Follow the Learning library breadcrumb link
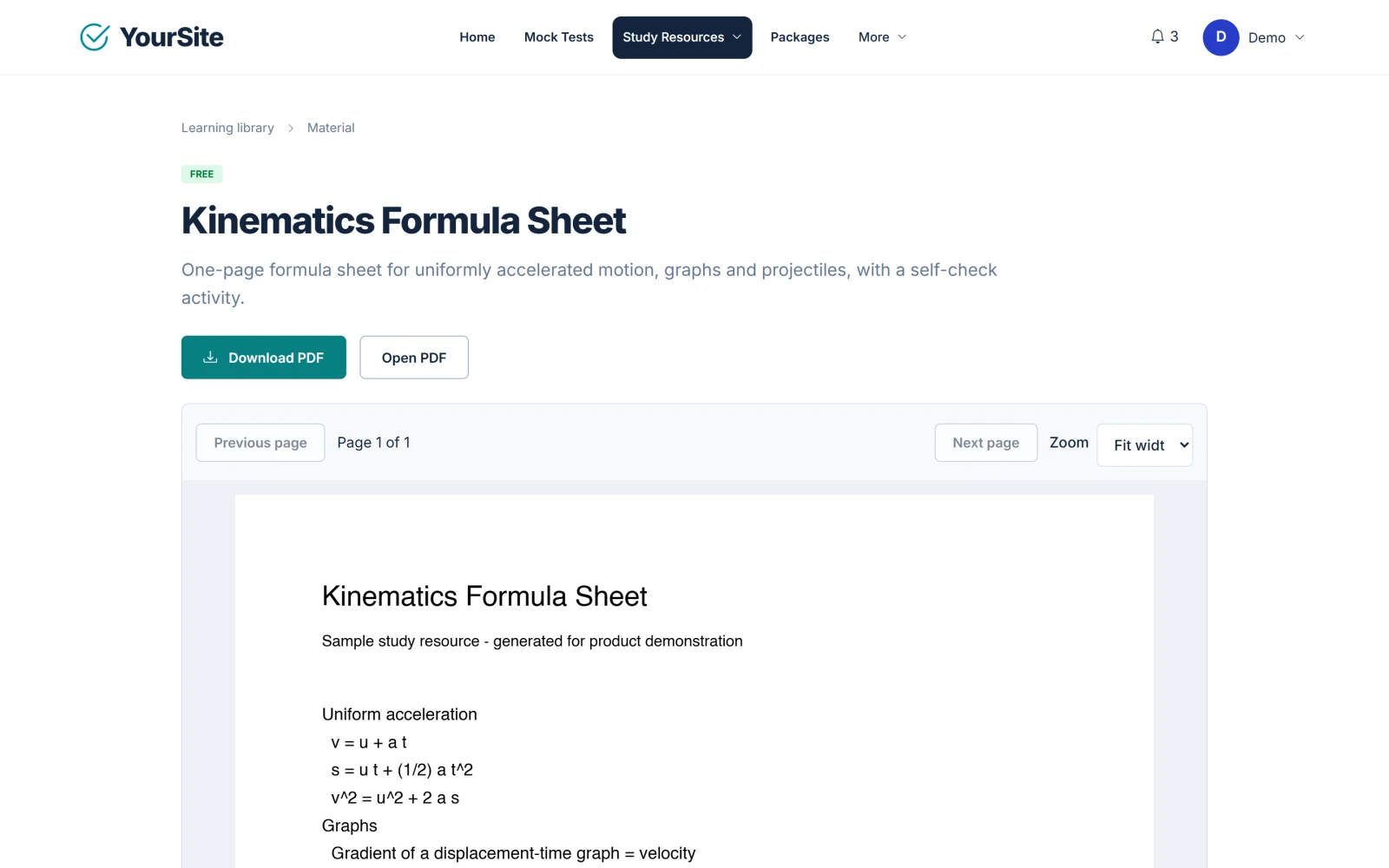The width and height of the screenshot is (1389, 868). coord(227,128)
